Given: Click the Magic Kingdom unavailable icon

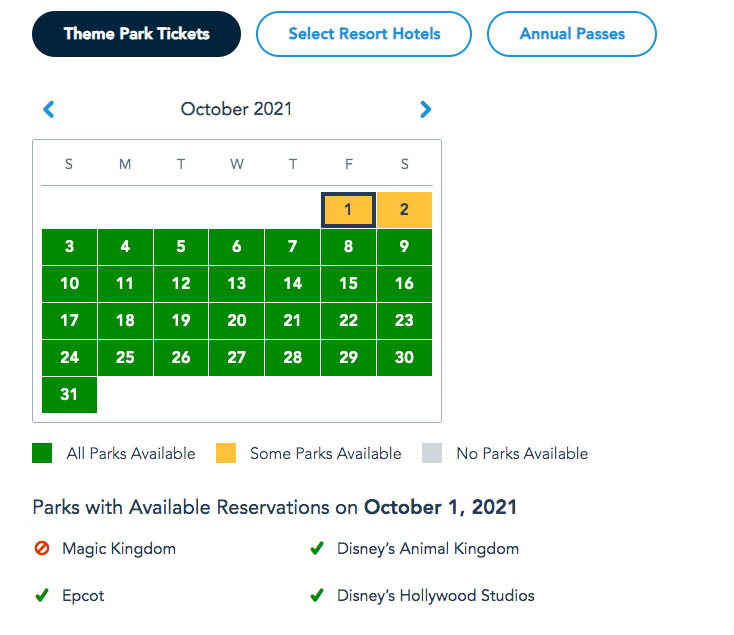Looking at the screenshot, I should 42,548.
